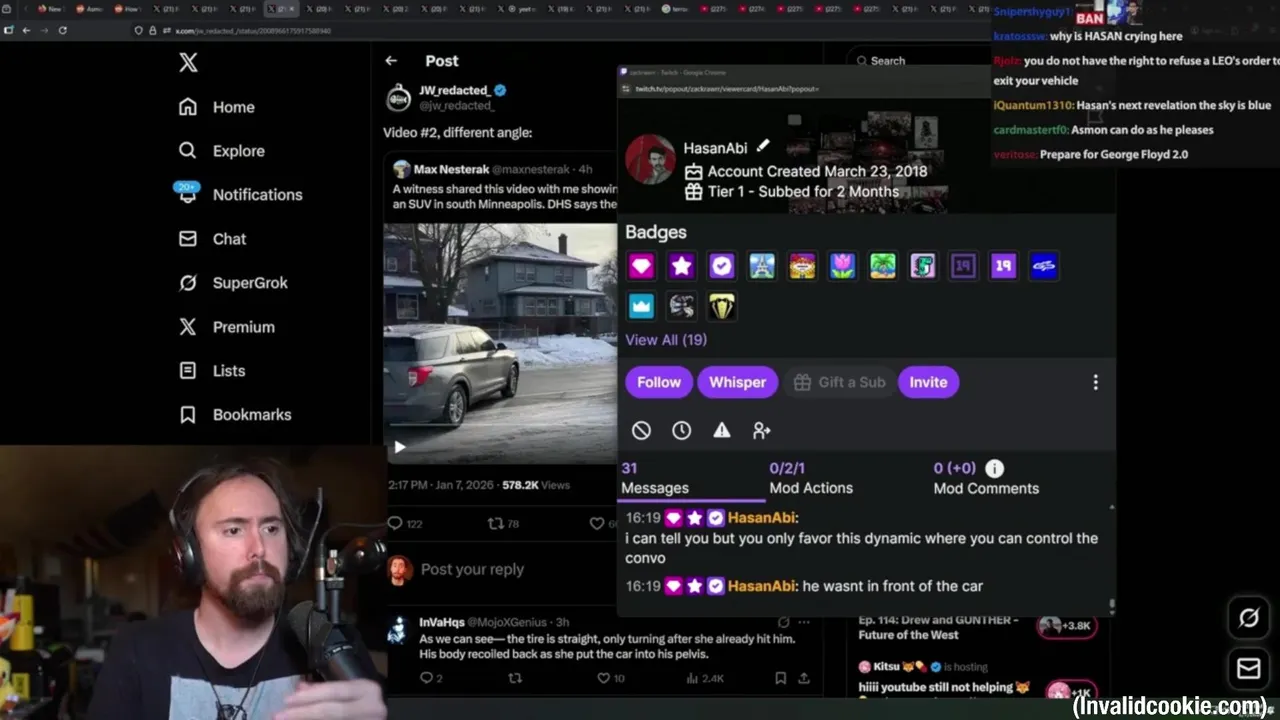The image size is (1280, 720).
Task: Click the Whisper button
Action: coord(738,382)
